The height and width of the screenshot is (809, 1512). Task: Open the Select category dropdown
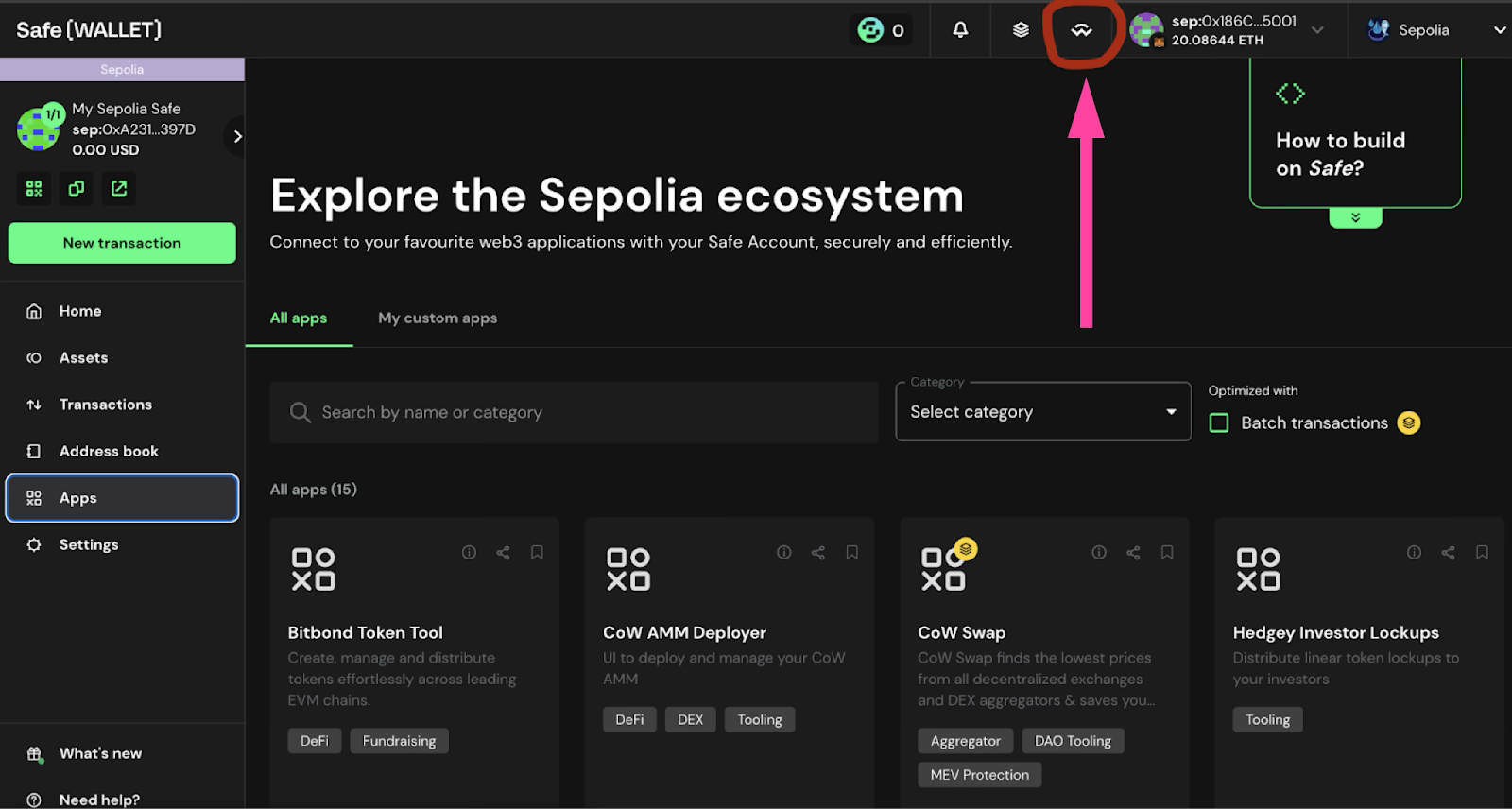click(x=1042, y=412)
